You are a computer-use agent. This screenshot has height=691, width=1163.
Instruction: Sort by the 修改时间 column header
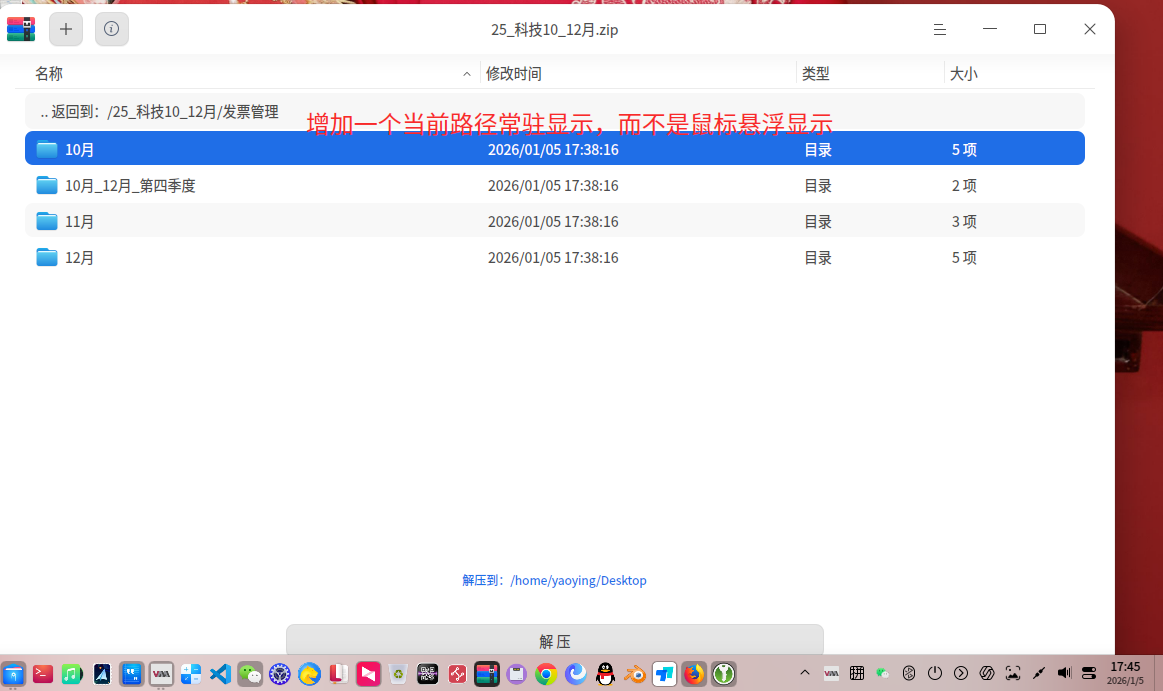513,73
